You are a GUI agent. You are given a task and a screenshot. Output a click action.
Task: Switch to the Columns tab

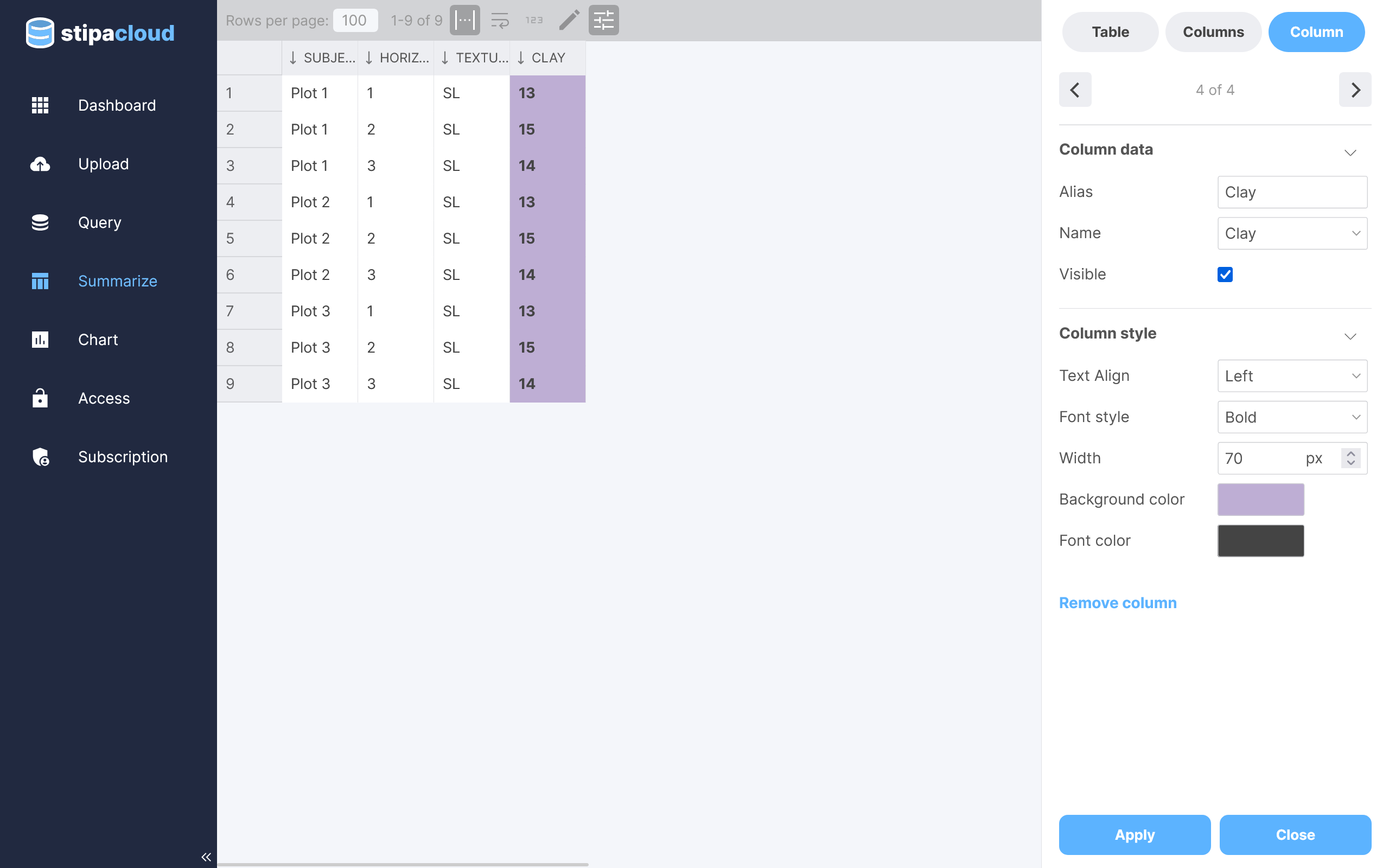1213,32
